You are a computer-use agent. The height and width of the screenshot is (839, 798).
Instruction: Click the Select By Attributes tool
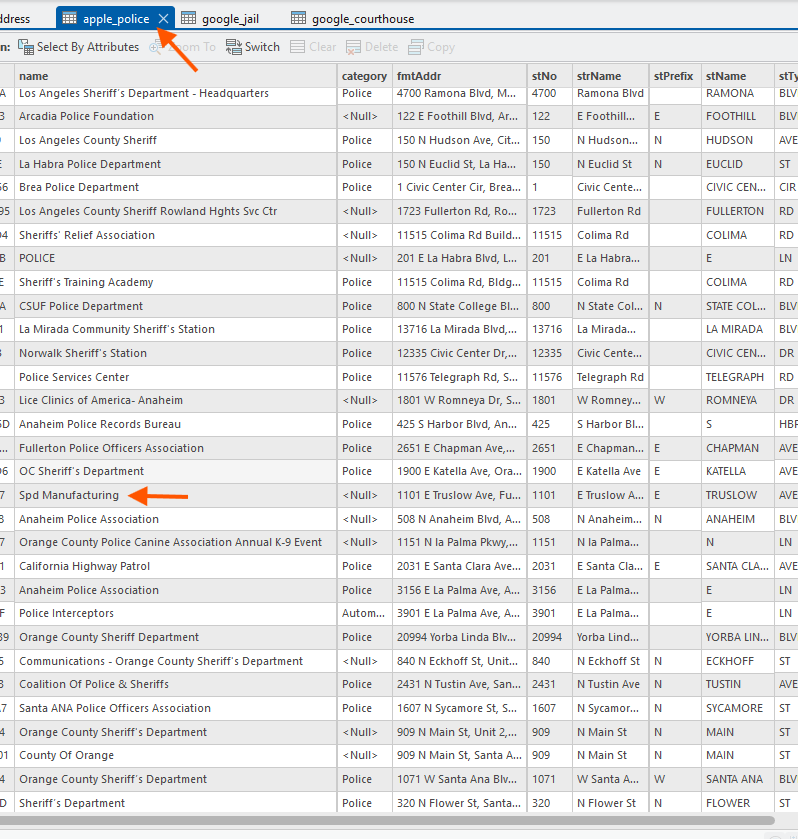78,47
